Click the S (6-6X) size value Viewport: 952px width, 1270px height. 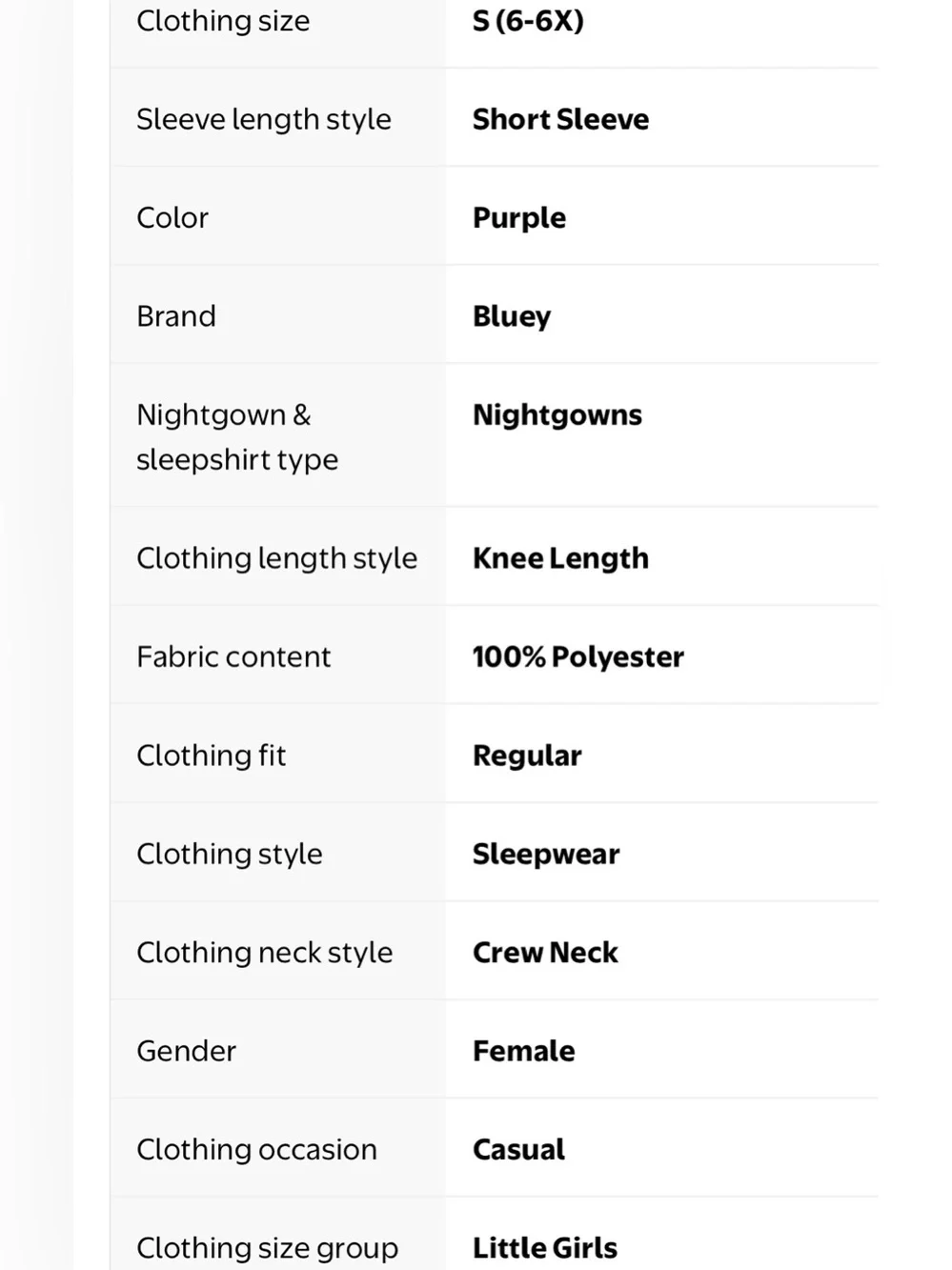tap(528, 21)
